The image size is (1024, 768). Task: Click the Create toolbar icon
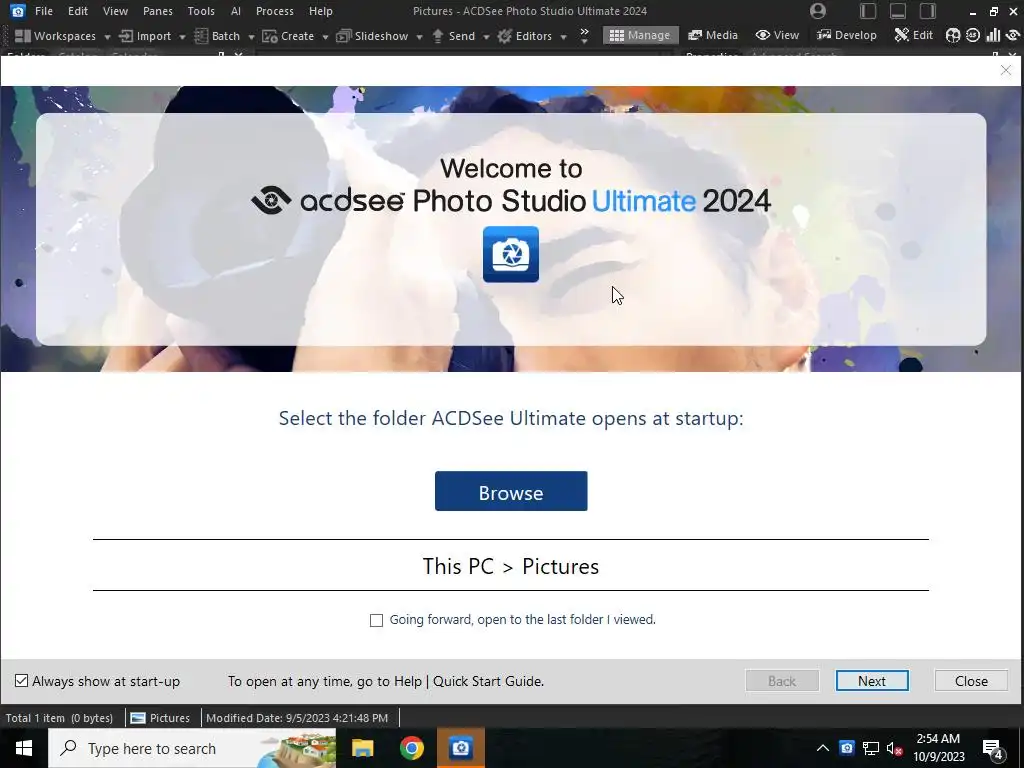coord(270,36)
